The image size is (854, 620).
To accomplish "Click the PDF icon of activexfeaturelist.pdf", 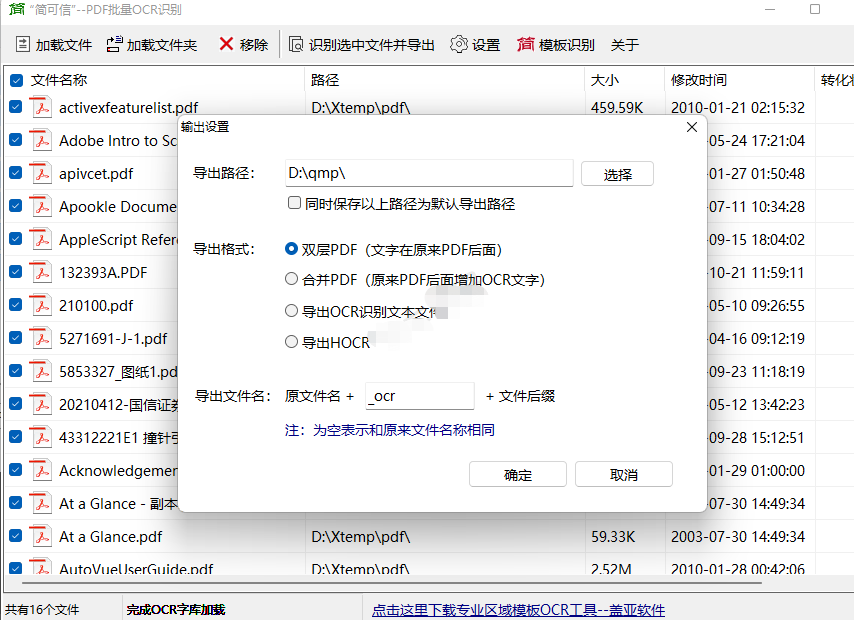I will click(x=40, y=108).
